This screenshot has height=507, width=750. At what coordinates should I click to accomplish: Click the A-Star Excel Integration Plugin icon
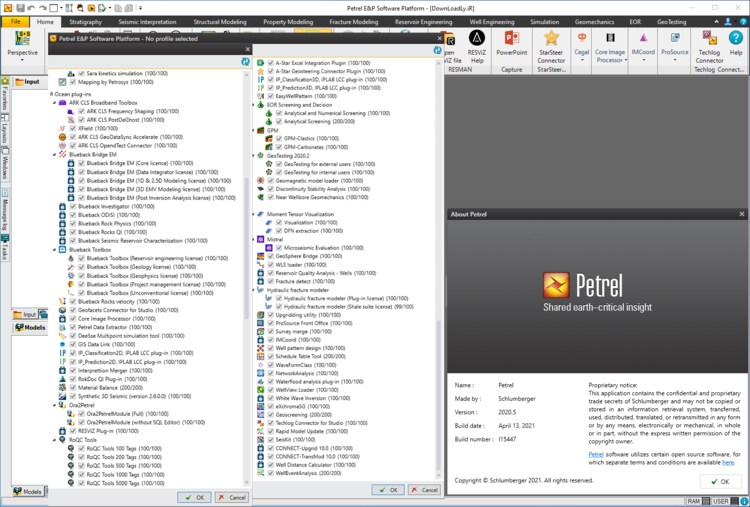point(261,63)
